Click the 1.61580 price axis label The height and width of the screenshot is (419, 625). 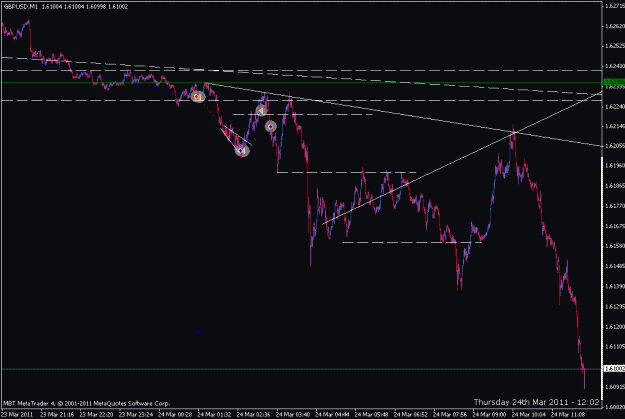click(x=615, y=246)
